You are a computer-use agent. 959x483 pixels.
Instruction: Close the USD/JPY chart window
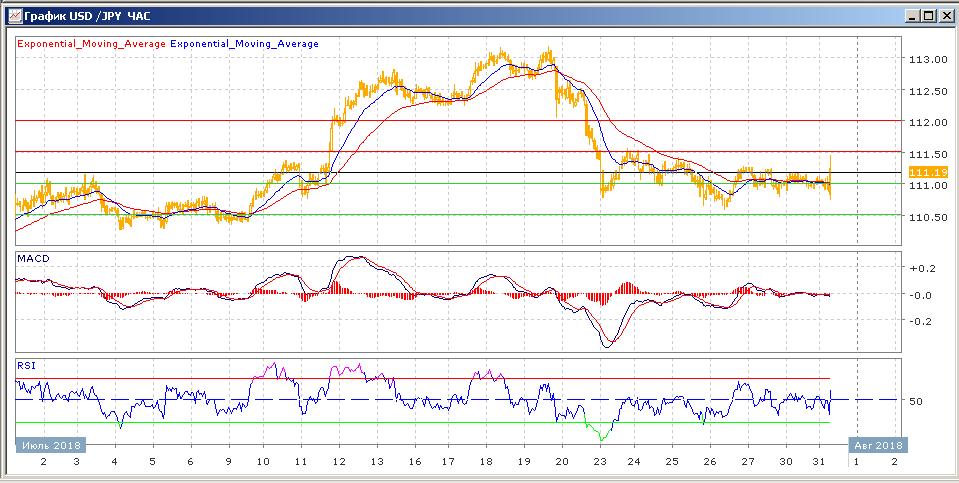945,16
